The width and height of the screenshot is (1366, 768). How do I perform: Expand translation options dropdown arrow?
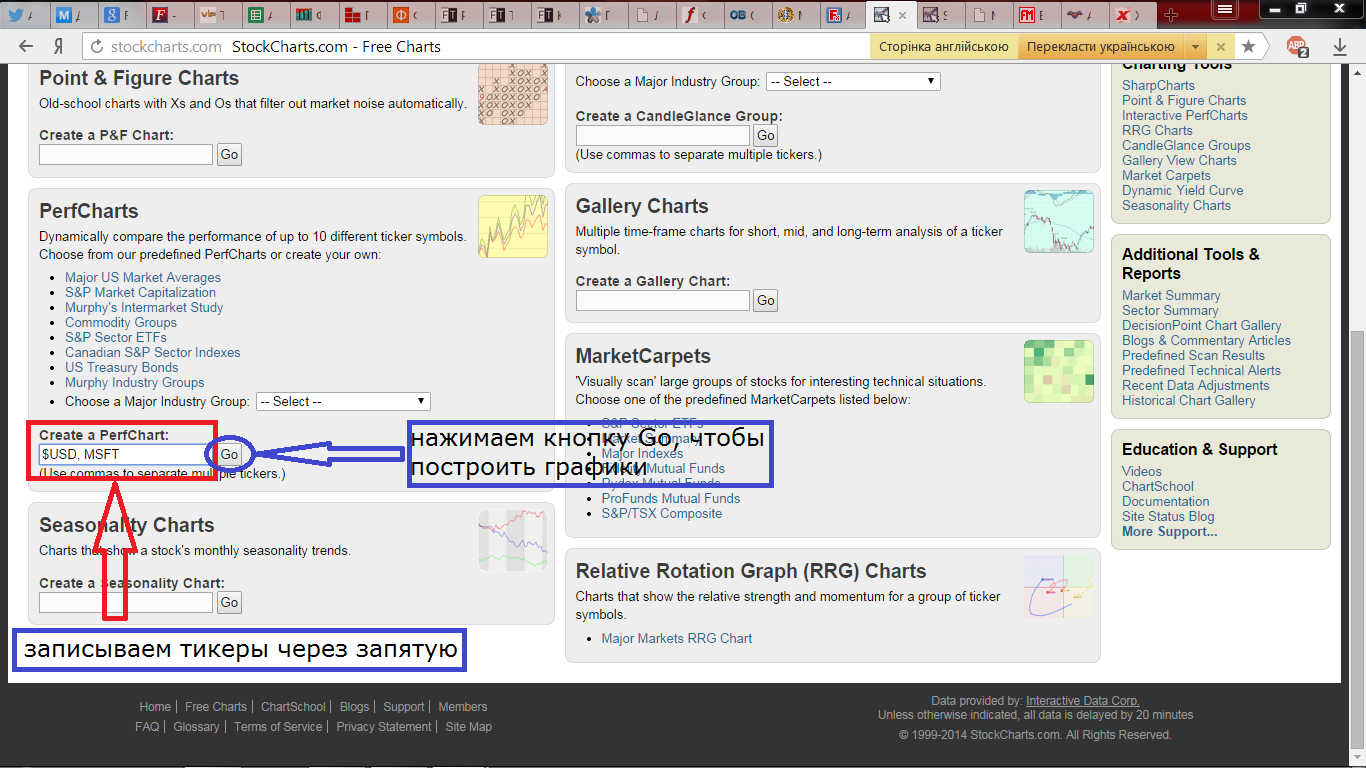coord(1195,47)
